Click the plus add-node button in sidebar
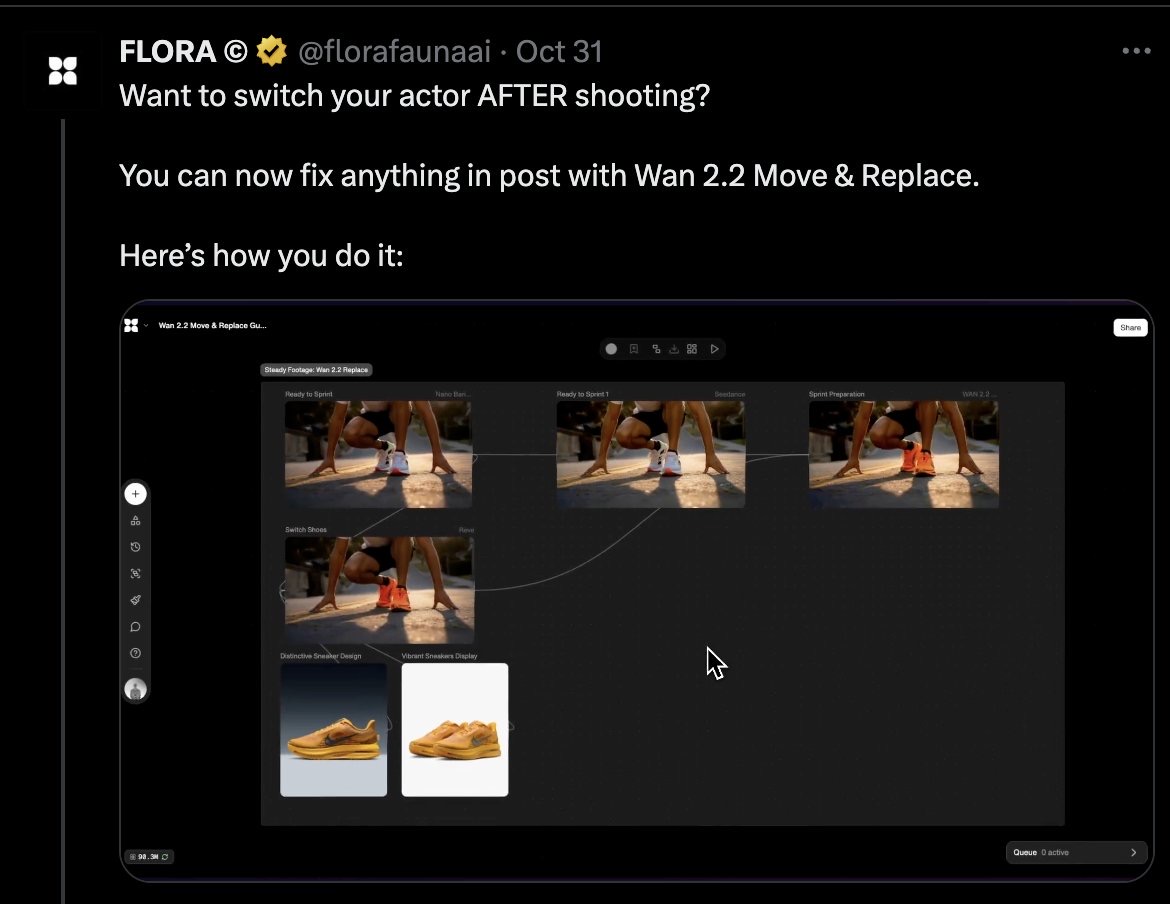The height and width of the screenshot is (904, 1170). (135, 494)
